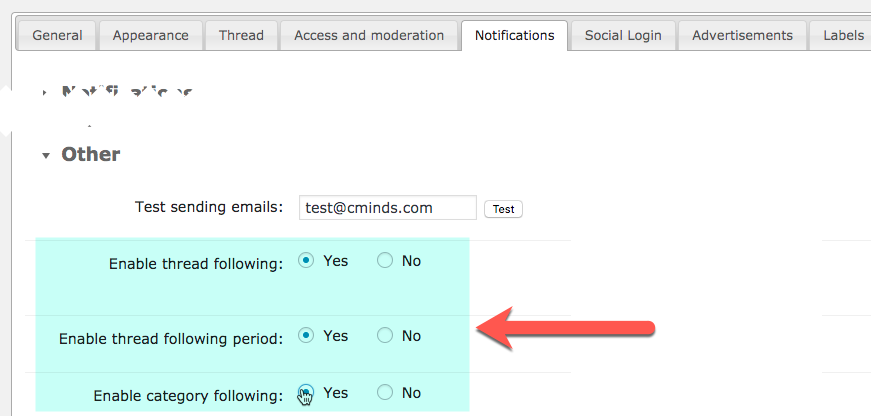Select Yes for thread following period
This screenshot has width=871, height=416.
pyautogui.click(x=306, y=335)
